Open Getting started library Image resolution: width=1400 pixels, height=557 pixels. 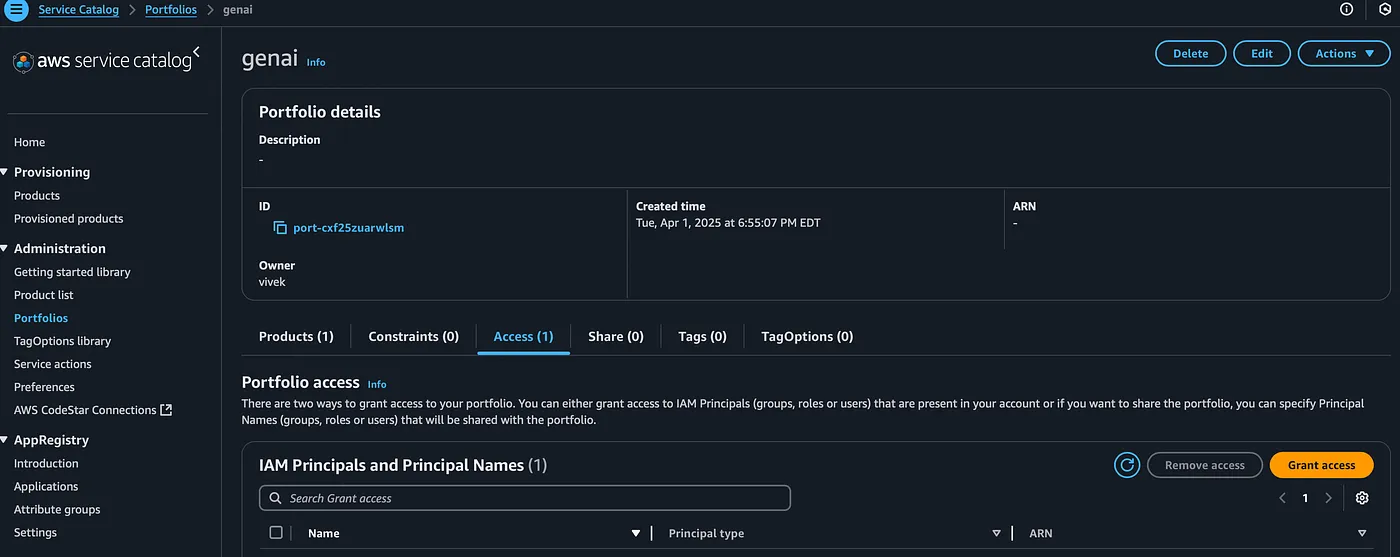[x=72, y=272]
